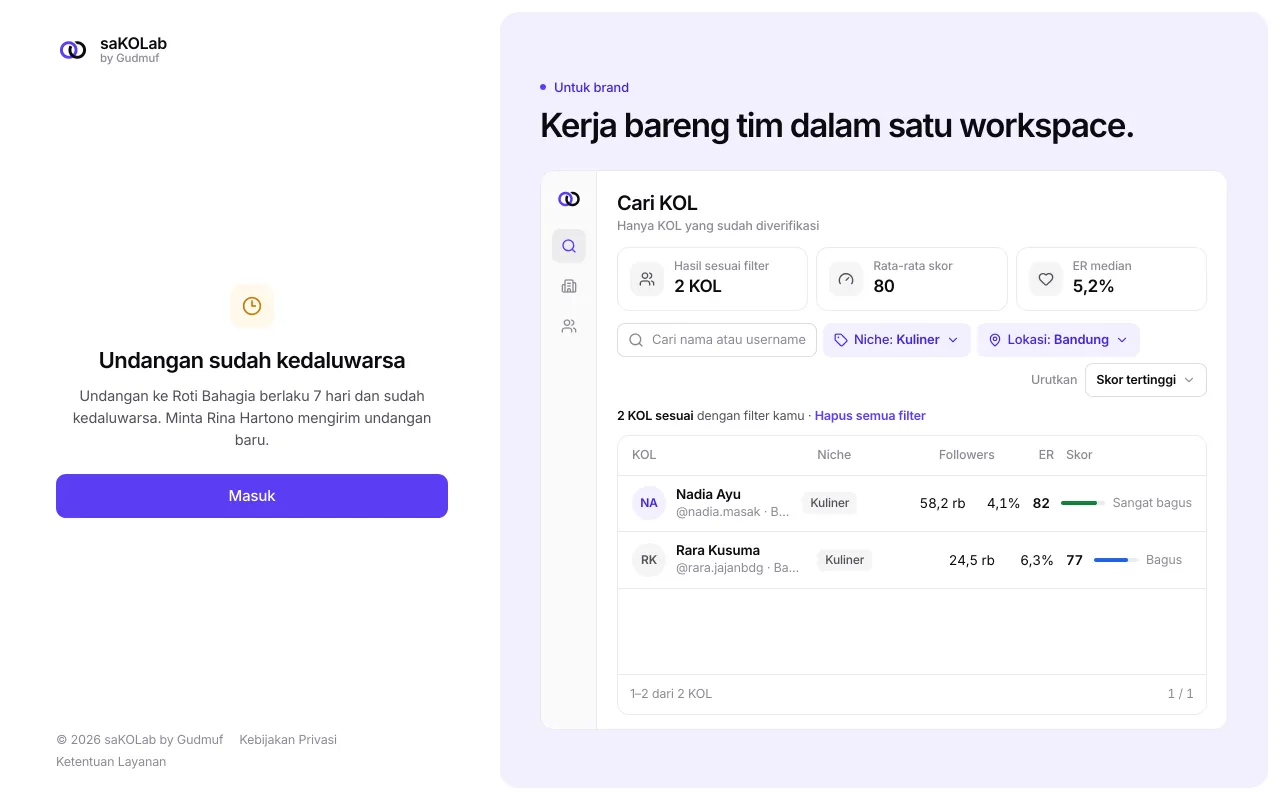Click the heart icon on ER median card

click(x=1046, y=279)
